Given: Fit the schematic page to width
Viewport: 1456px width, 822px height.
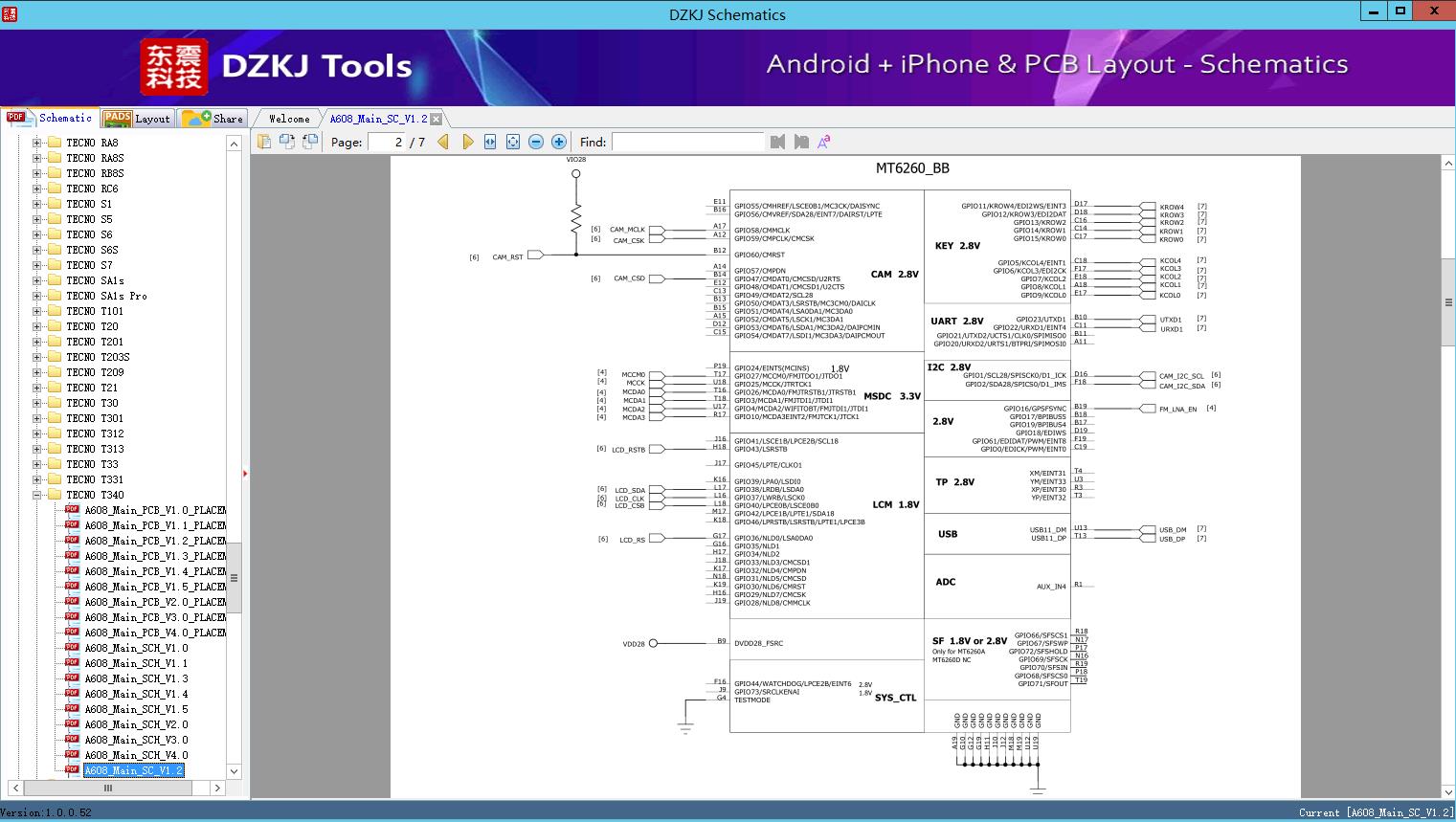Looking at the screenshot, I should click(x=490, y=142).
